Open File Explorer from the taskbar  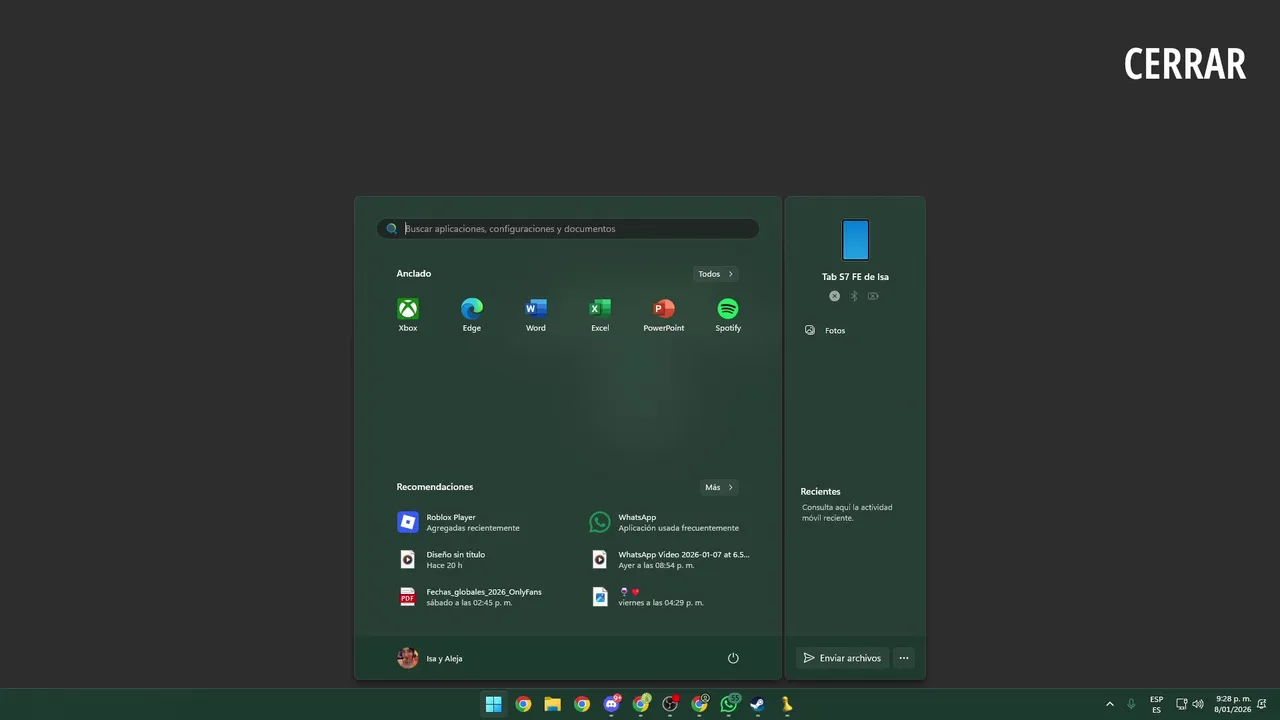[552, 704]
